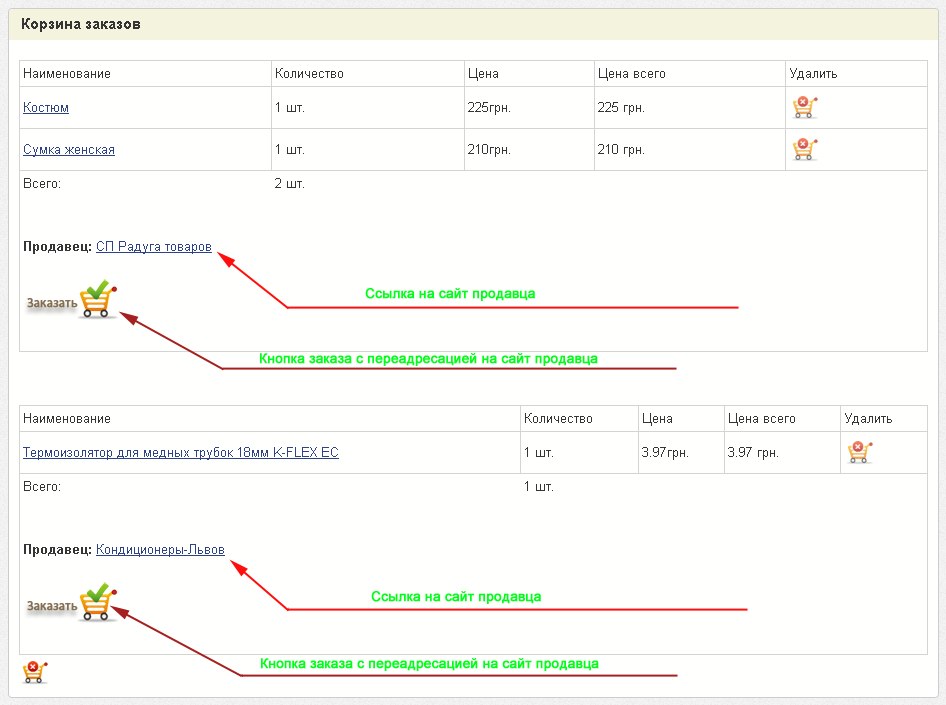Click Наименование header in the first table

(67, 74)
